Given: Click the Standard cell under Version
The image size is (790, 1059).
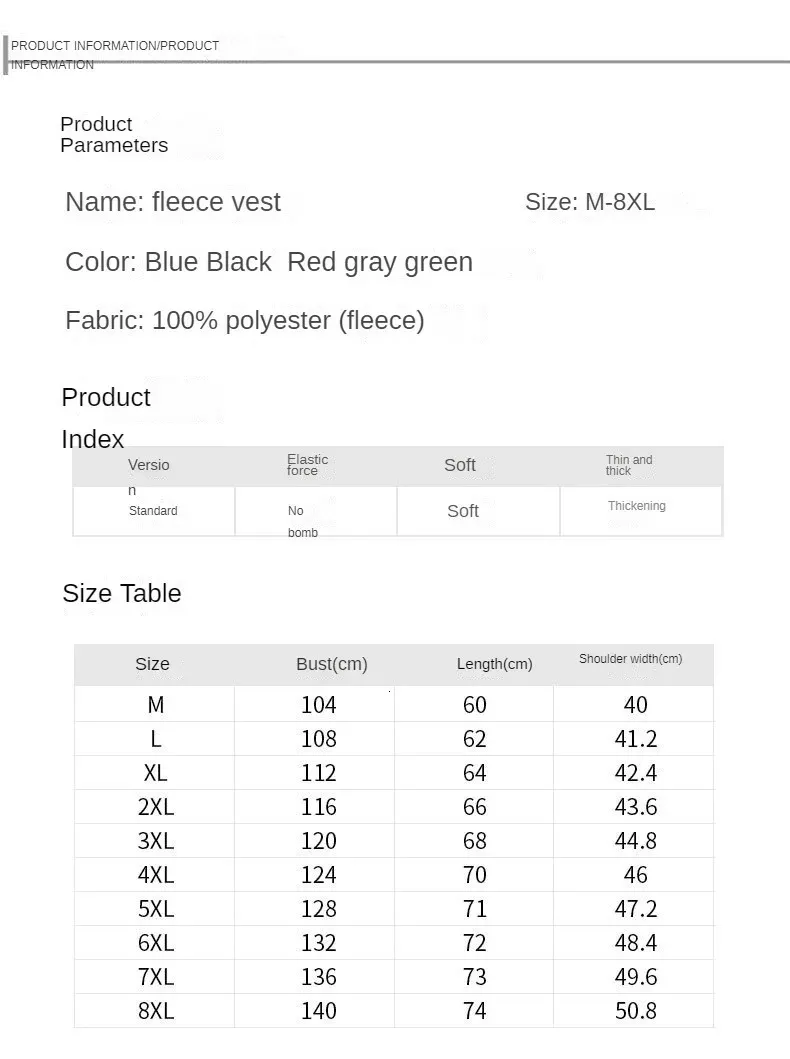Looking at the screenshot, I should click(x=153, y=511).
